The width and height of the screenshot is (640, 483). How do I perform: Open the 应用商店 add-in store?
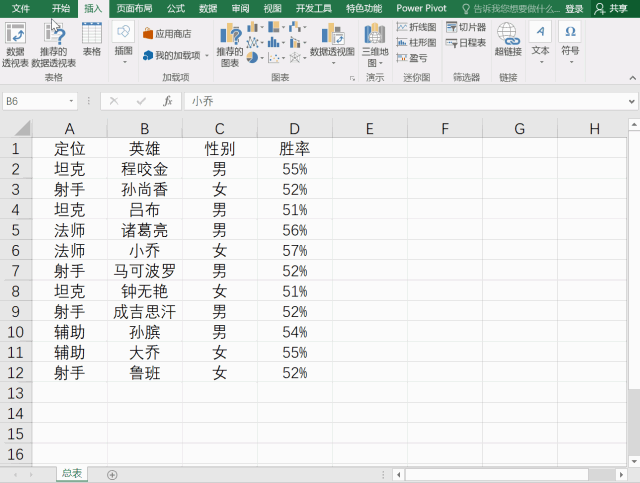(x=166, y=34)
